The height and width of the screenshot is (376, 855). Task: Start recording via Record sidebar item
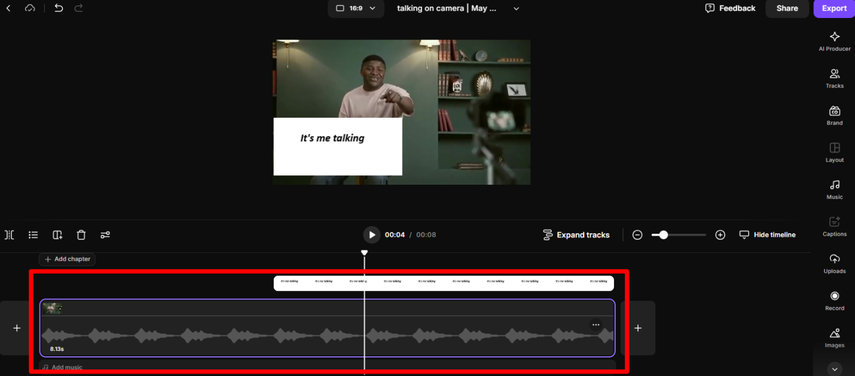(834, 301)
